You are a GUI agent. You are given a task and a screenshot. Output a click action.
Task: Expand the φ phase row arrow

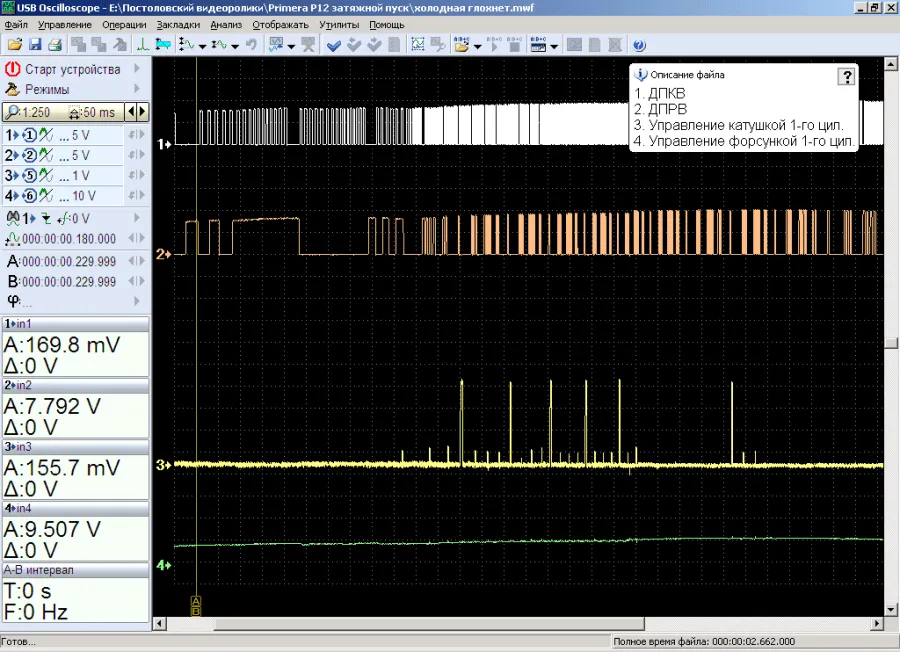(137, 301)
